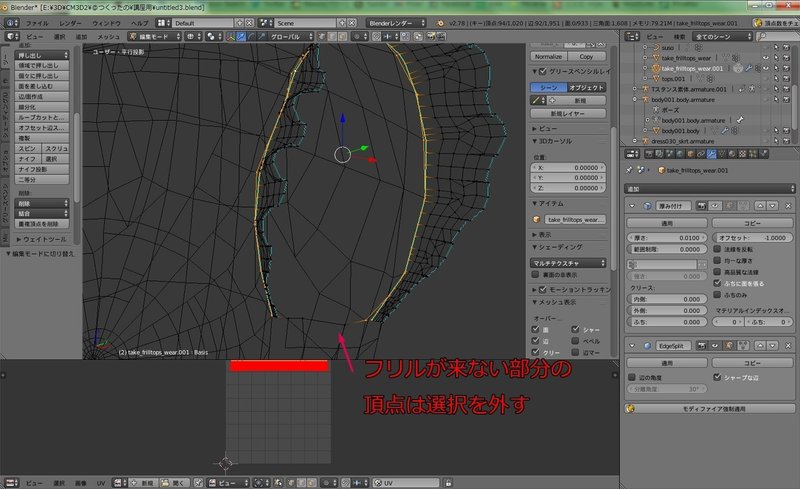Remove the EdgeSplit modifier with its X icon
Viewport: 800px width, 489px height.
tap(788, 346)
